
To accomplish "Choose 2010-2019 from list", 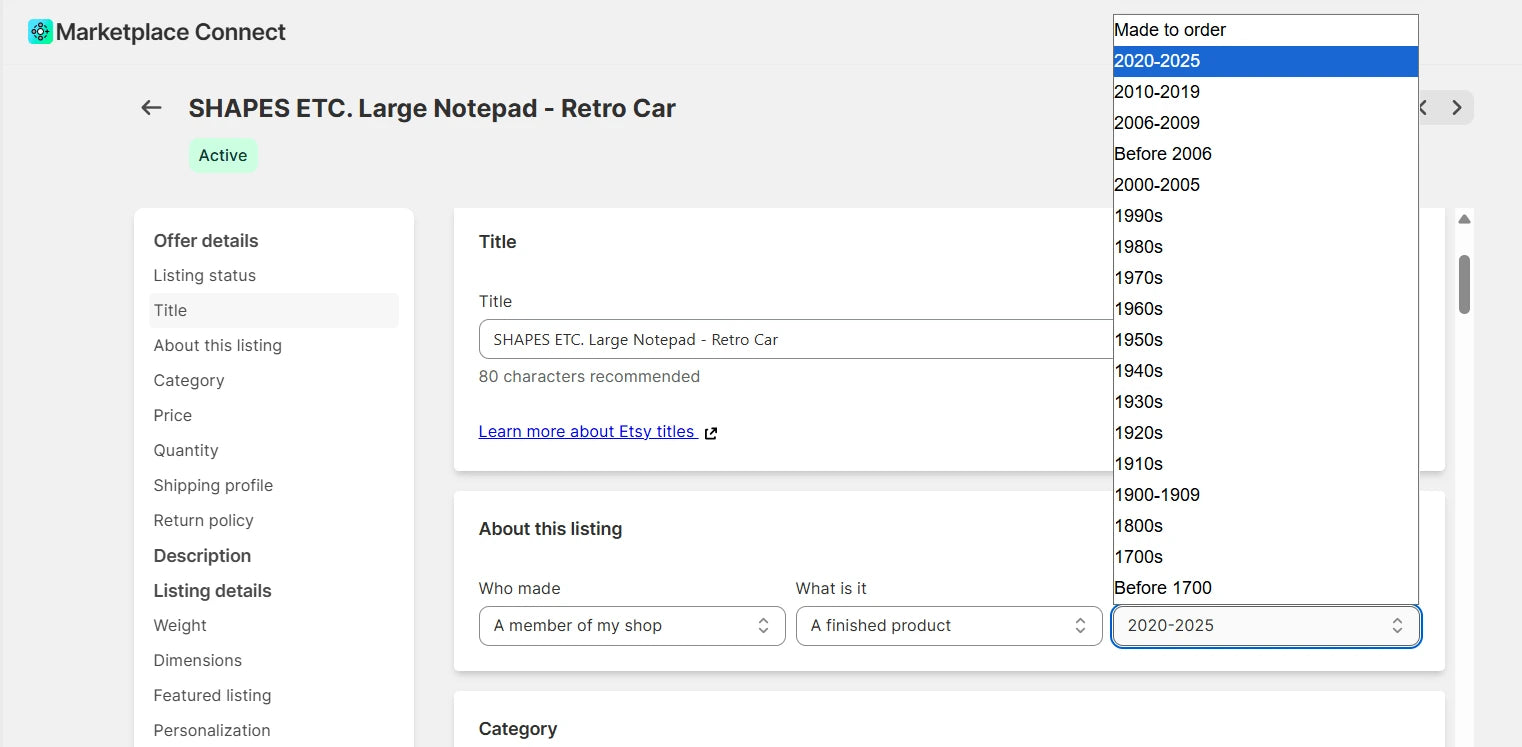I will tap(1266, 92).
